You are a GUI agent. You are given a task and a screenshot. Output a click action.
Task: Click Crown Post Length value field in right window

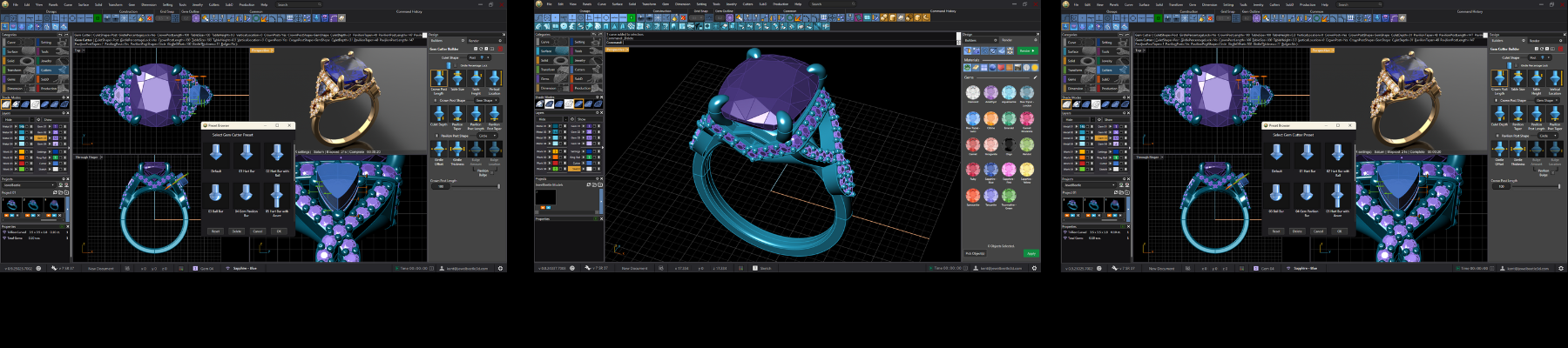pos(1501,186)
